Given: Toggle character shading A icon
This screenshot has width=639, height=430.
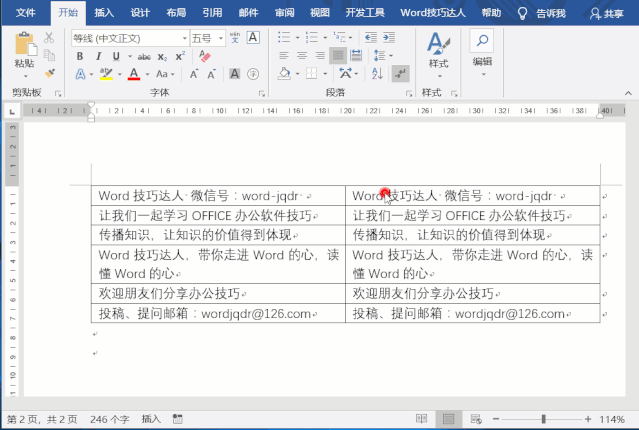Looking at the screenshot, I should [x=235, y=74].
